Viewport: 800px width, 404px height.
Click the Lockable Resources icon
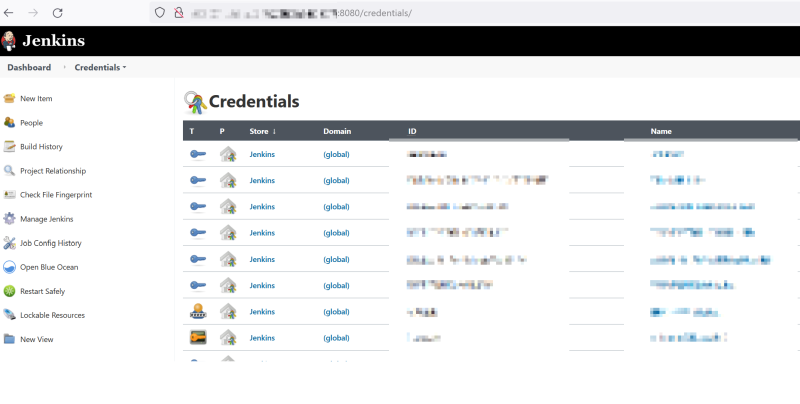[x=9, y=315]
